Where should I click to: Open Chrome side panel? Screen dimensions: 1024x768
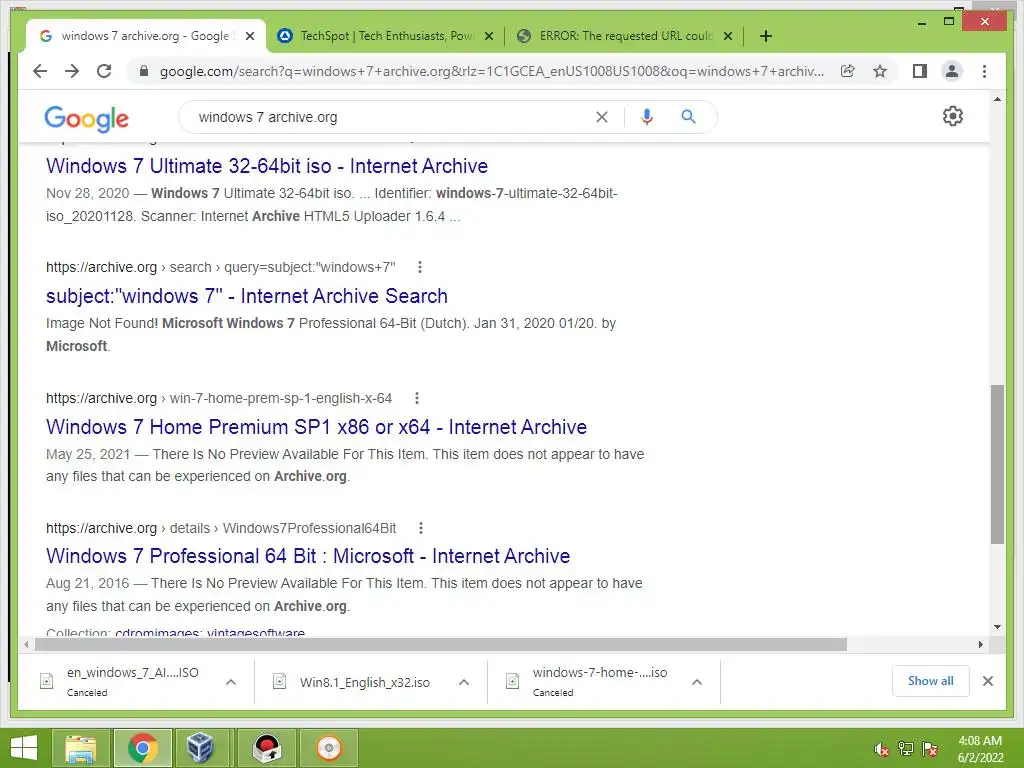point(920,71)
